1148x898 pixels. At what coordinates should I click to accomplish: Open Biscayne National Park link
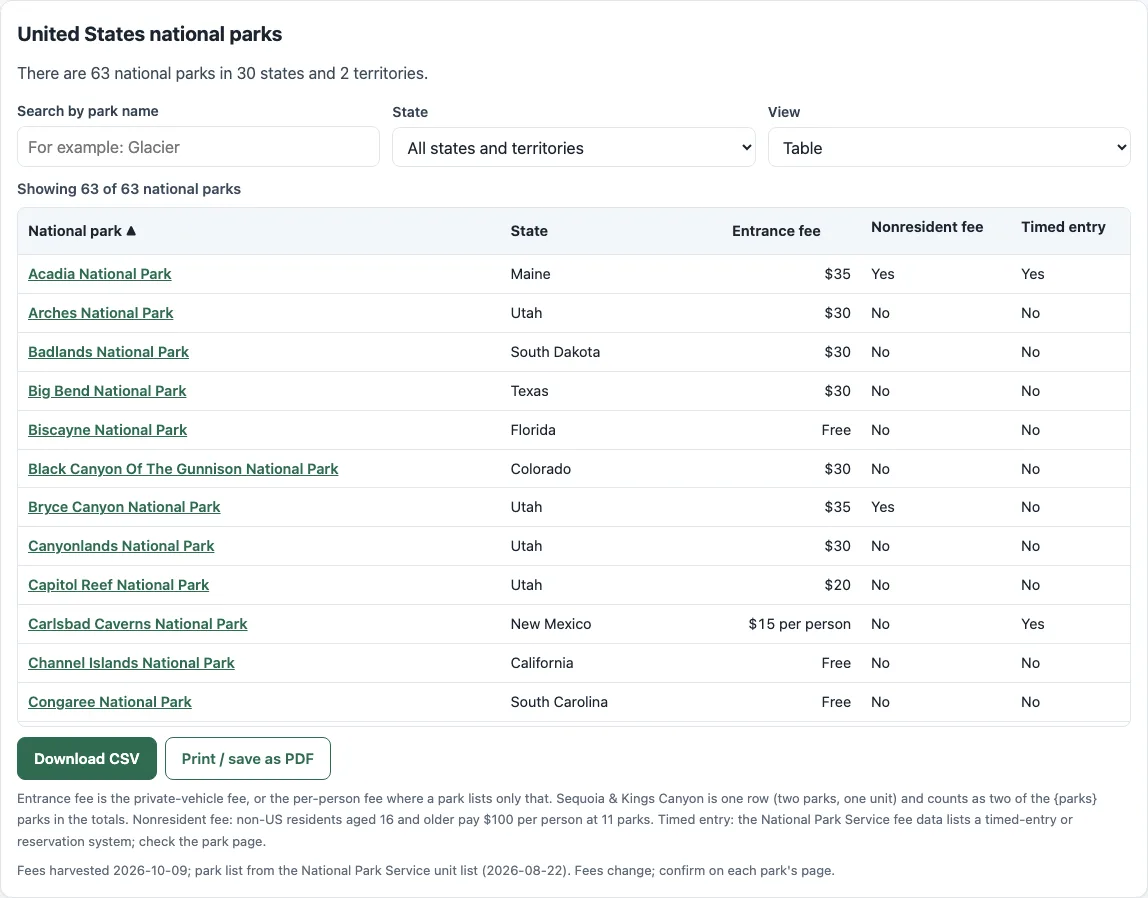pyautogui.click(x=108, y=430)
